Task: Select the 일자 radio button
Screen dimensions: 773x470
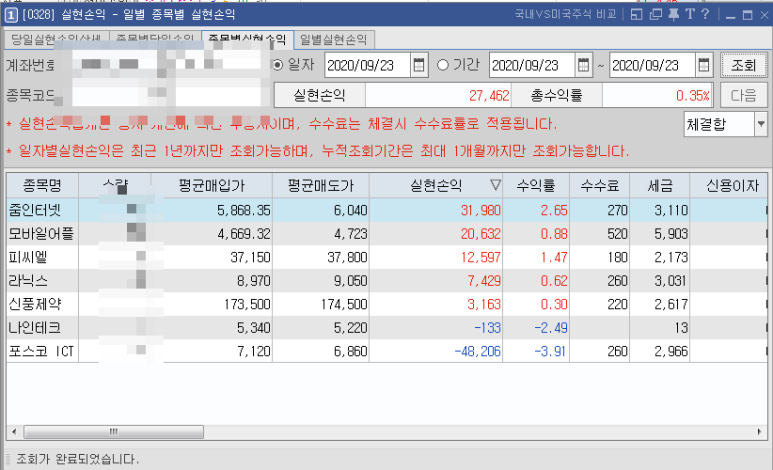Action: 278,65
